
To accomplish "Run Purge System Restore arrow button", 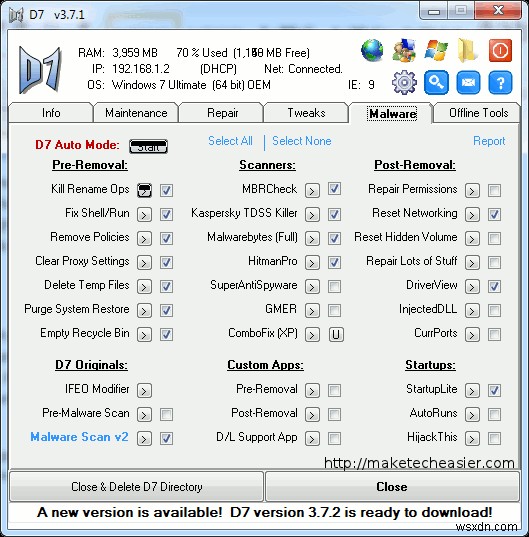I will coord(144,311).
